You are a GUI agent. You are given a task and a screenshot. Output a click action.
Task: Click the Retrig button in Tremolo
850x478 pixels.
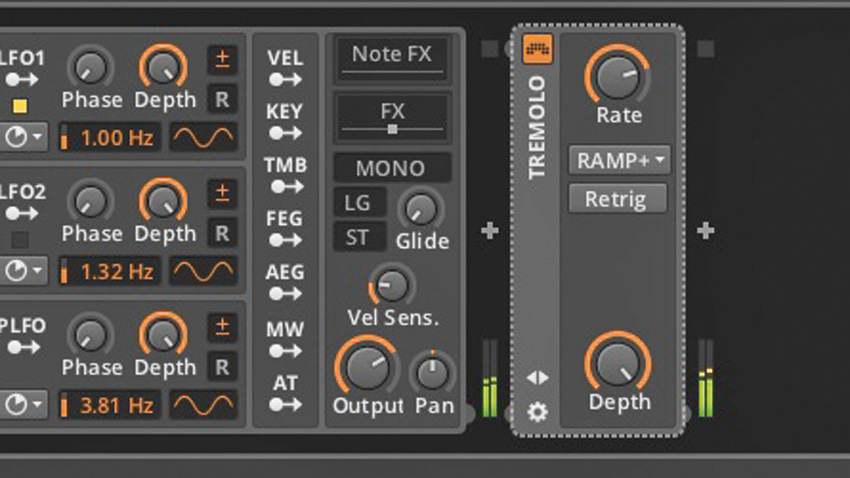click(617, 199)
